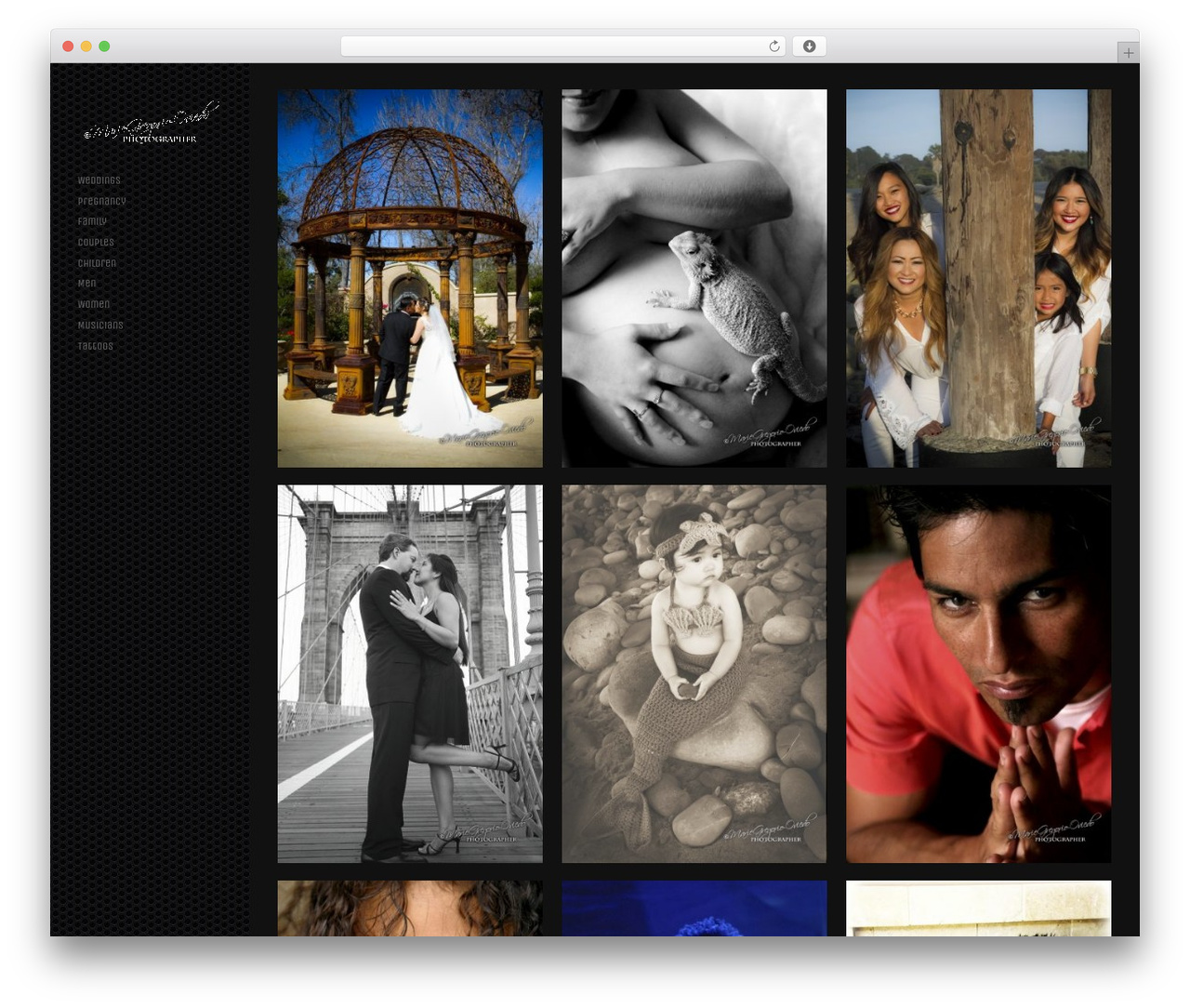Add a new browser tab with the plus button
This screenshot has height=1008, width=1190.
tap(1128, 53)
